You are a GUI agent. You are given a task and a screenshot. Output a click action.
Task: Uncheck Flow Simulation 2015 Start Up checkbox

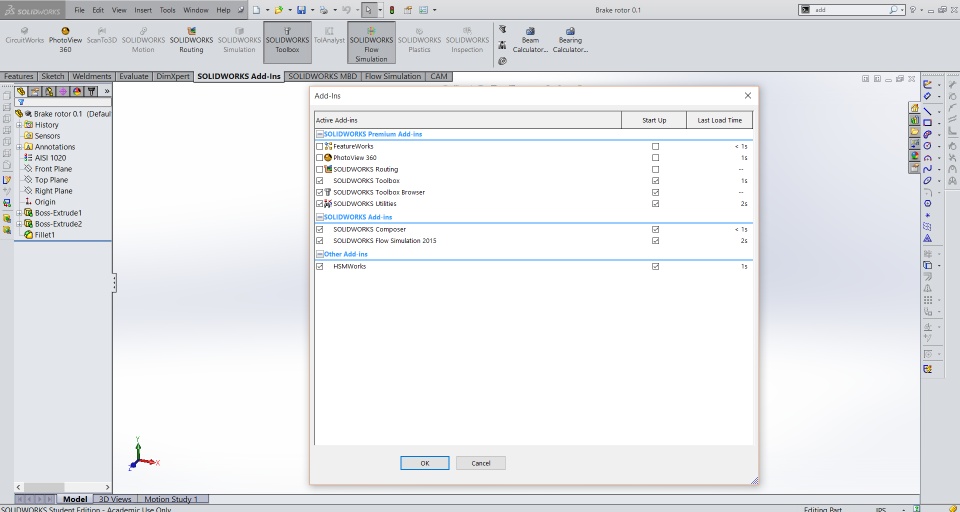pyautogui.click(x=656, y=241)
